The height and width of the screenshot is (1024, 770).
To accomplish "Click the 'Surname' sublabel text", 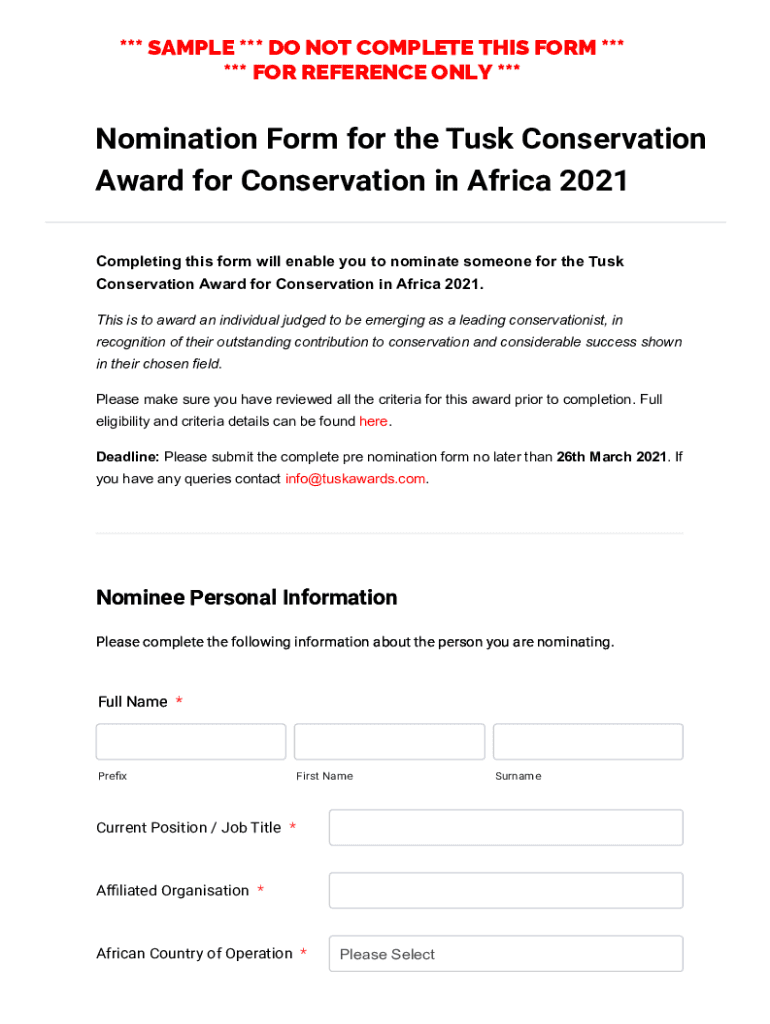I will [518, 776].
